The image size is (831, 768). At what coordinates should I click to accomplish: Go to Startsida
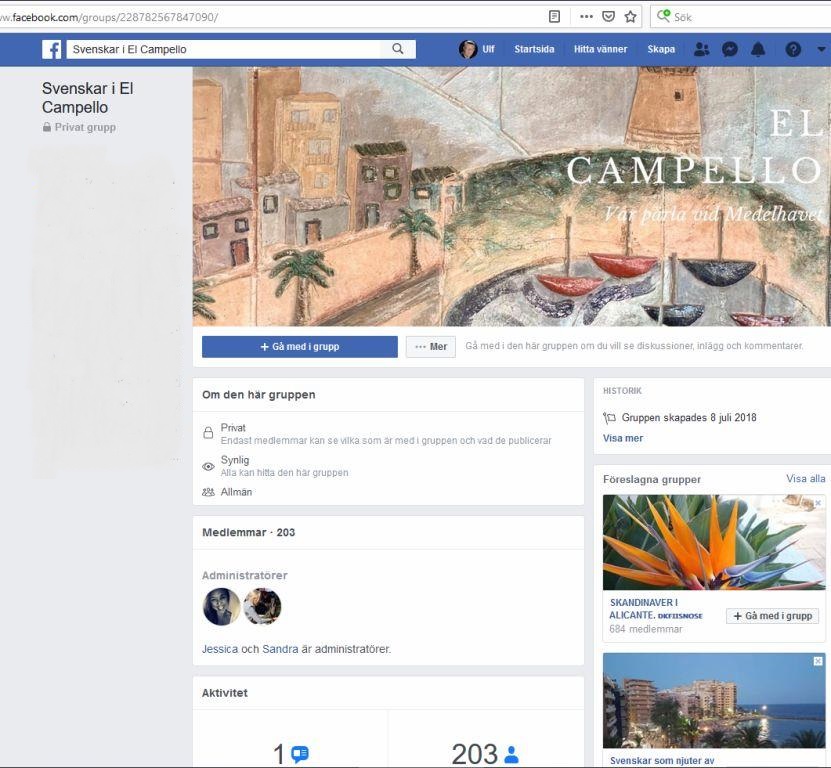[x=534, y=49]
